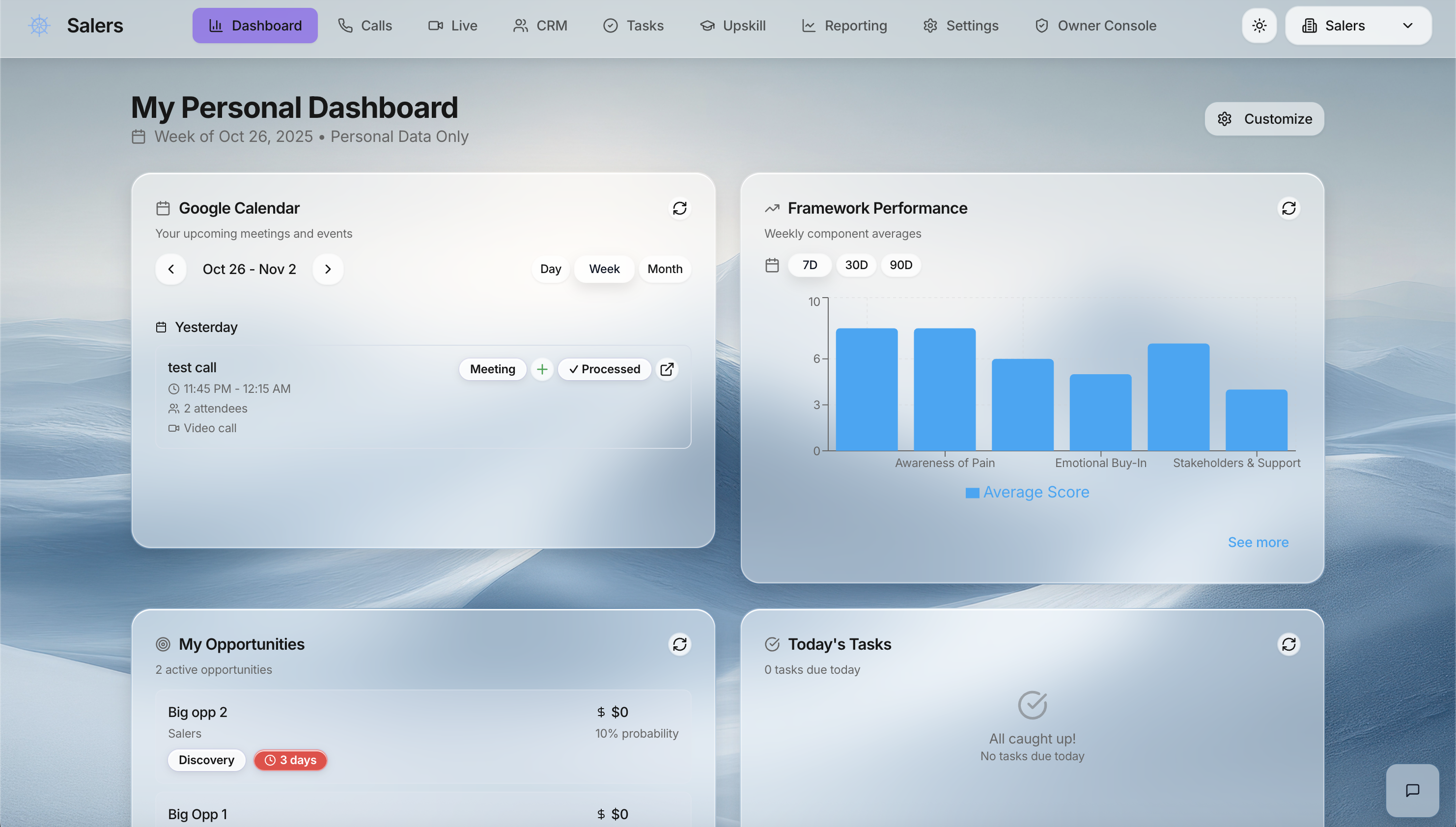This screenshot has width=1456, height=827.
Task: Refresh the Google Calendar widget
Action: [679, 208]
